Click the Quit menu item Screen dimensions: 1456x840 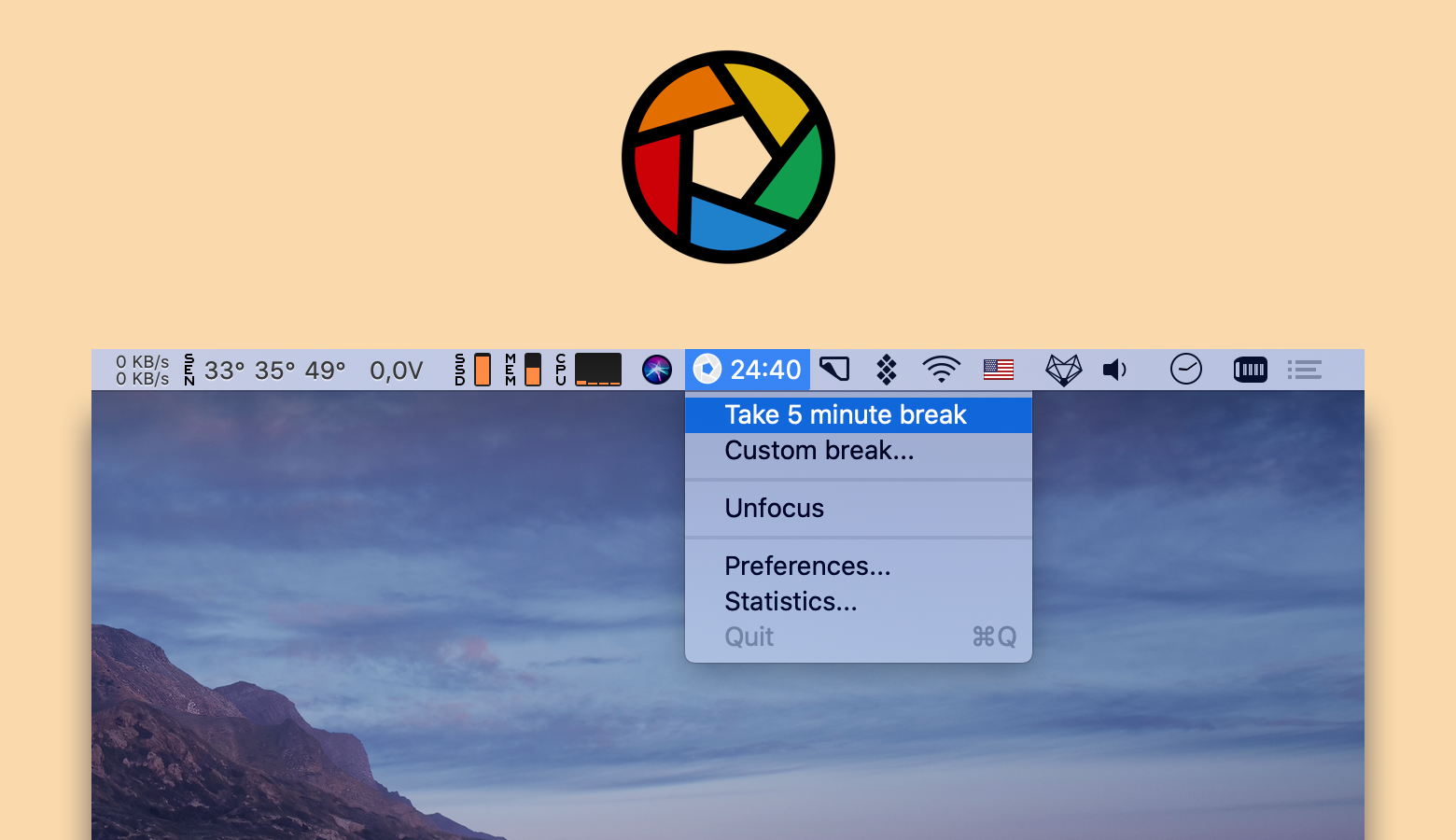[858, 637]
